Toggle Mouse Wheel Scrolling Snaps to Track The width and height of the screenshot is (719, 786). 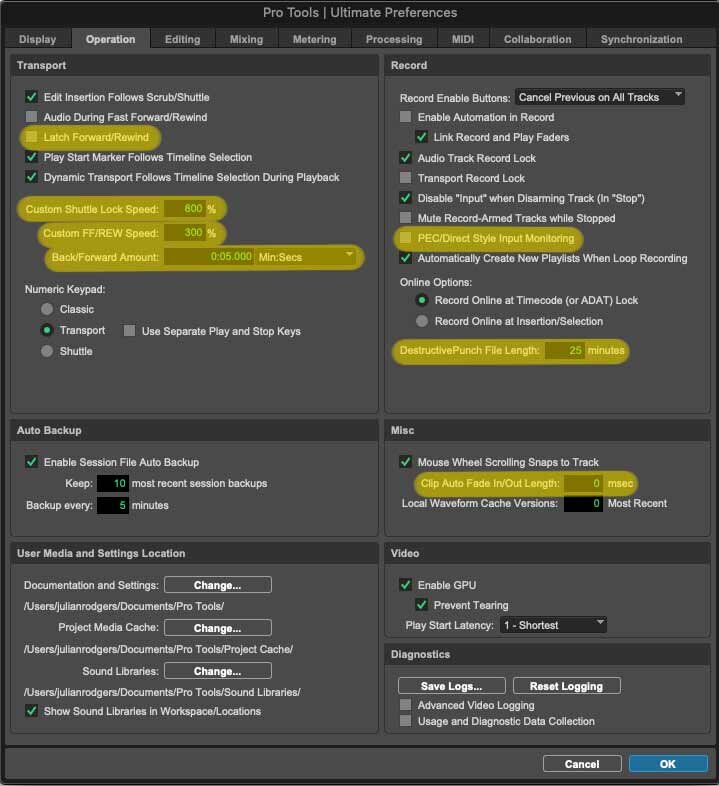(x=406, y=462)
